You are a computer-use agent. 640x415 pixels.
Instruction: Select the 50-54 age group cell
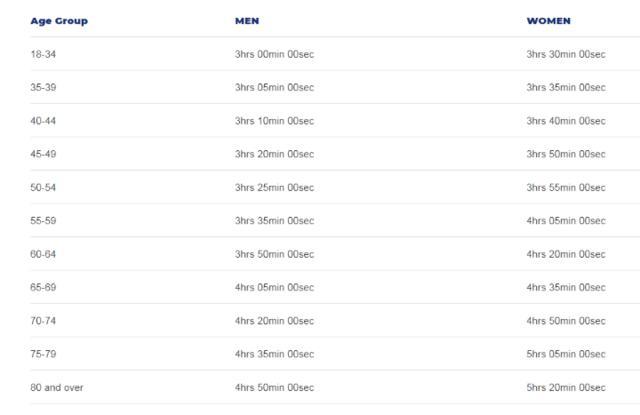(x=43, y=187)
